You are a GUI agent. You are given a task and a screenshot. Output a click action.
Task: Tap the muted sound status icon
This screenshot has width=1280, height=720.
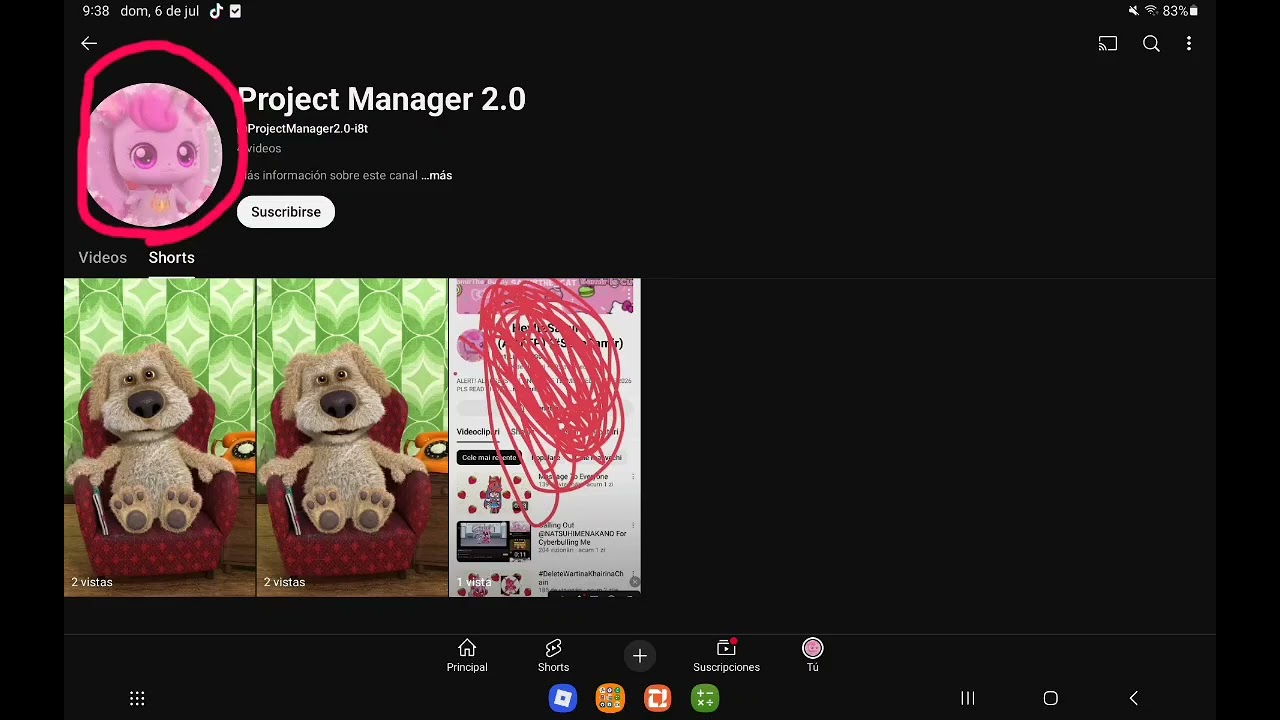click(1133, 11)
